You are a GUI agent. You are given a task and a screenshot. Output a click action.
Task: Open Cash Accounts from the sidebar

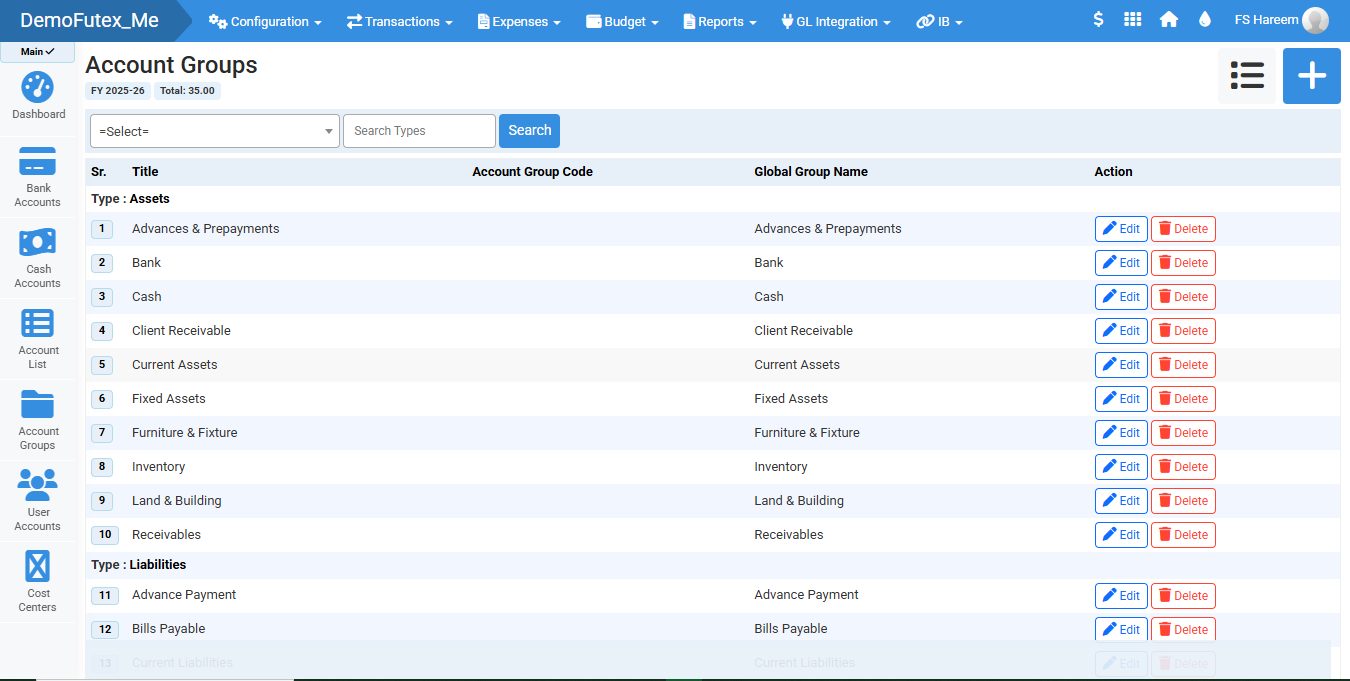tap(38, 243)
